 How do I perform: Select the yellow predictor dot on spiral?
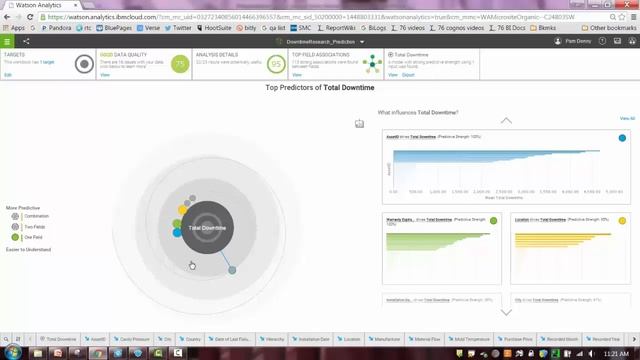(182, 210)
